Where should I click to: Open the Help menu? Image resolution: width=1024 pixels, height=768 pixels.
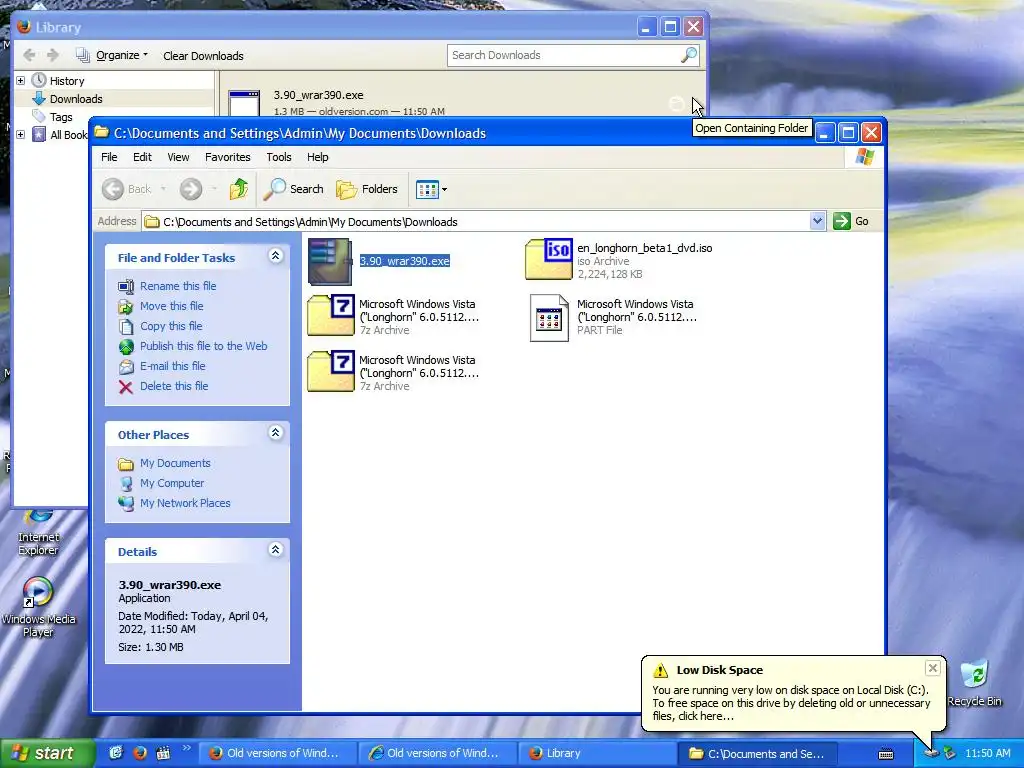pyautogui.click(x=317, y=157)
